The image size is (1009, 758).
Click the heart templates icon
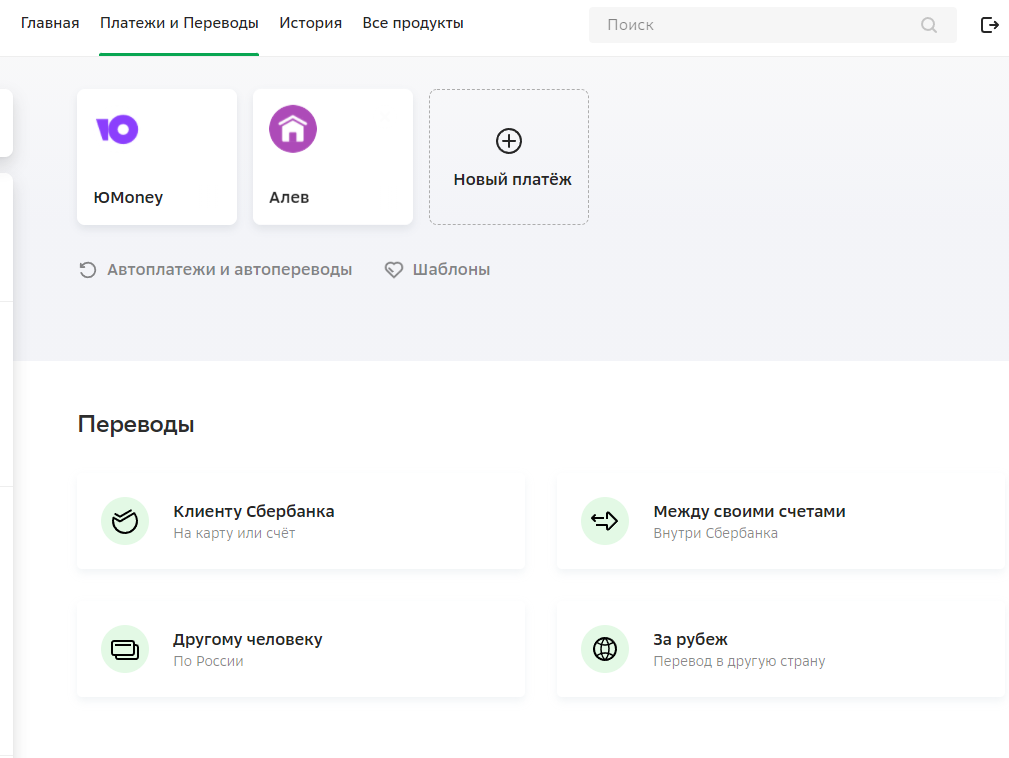394,270
